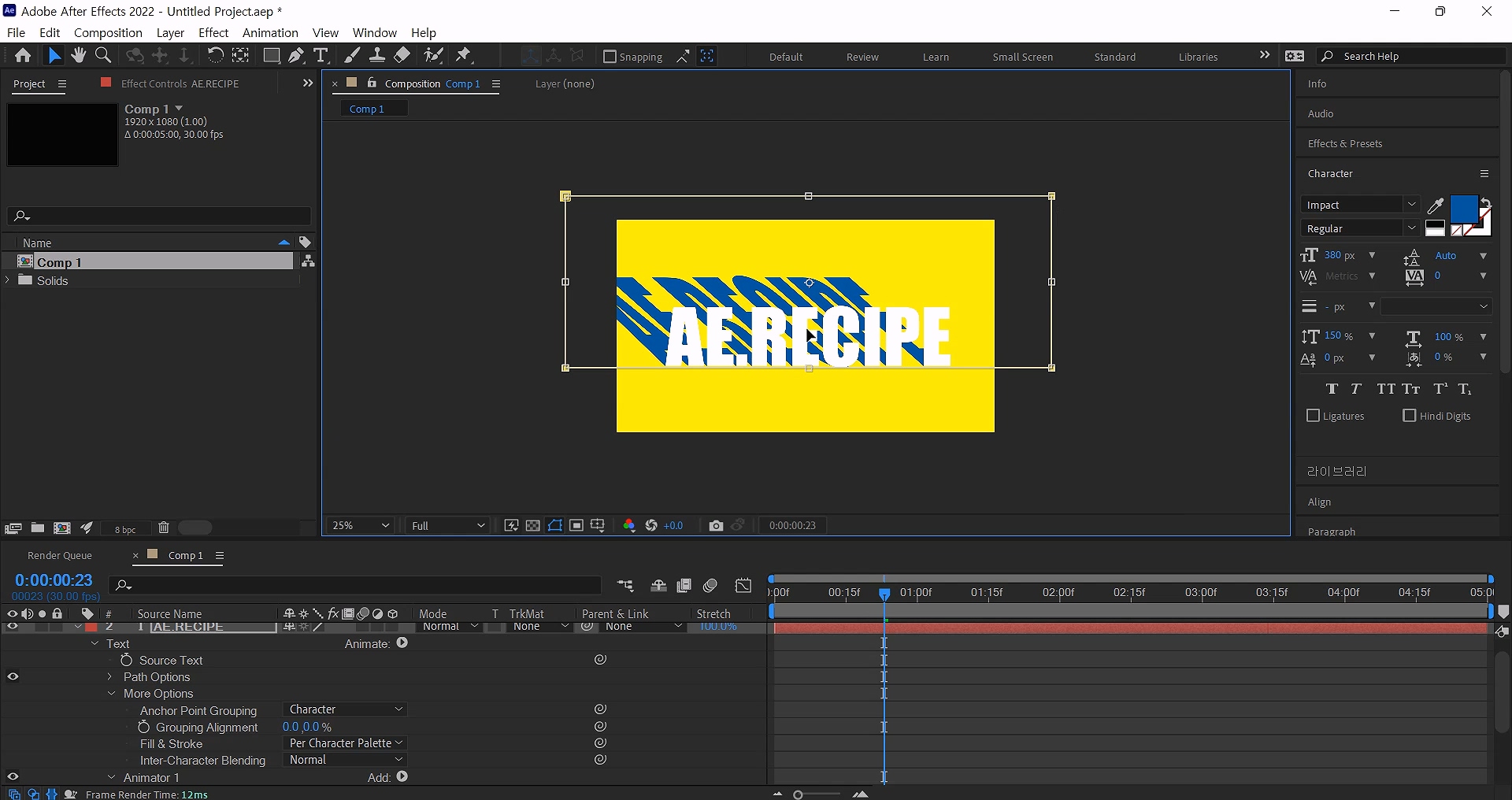1512x800 pixels.
Task: Open Effects & Presets panel
Action: [x=1345, y=143]
